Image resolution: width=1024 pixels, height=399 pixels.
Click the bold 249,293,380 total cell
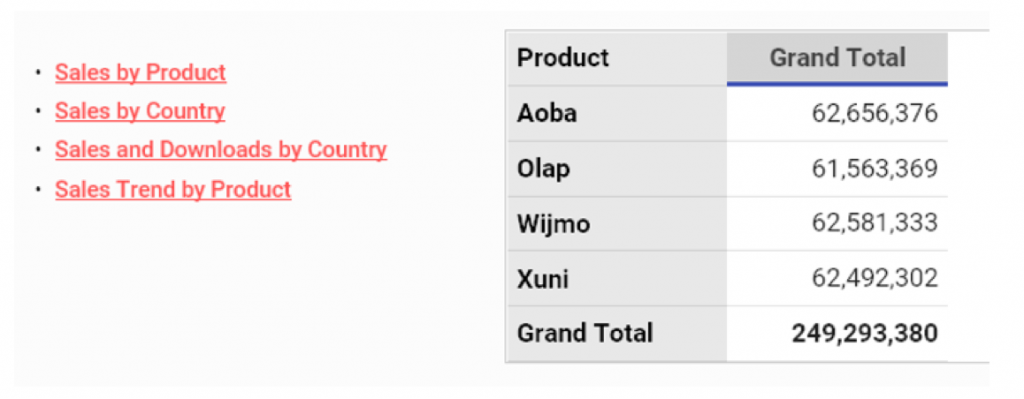(837, 333)
